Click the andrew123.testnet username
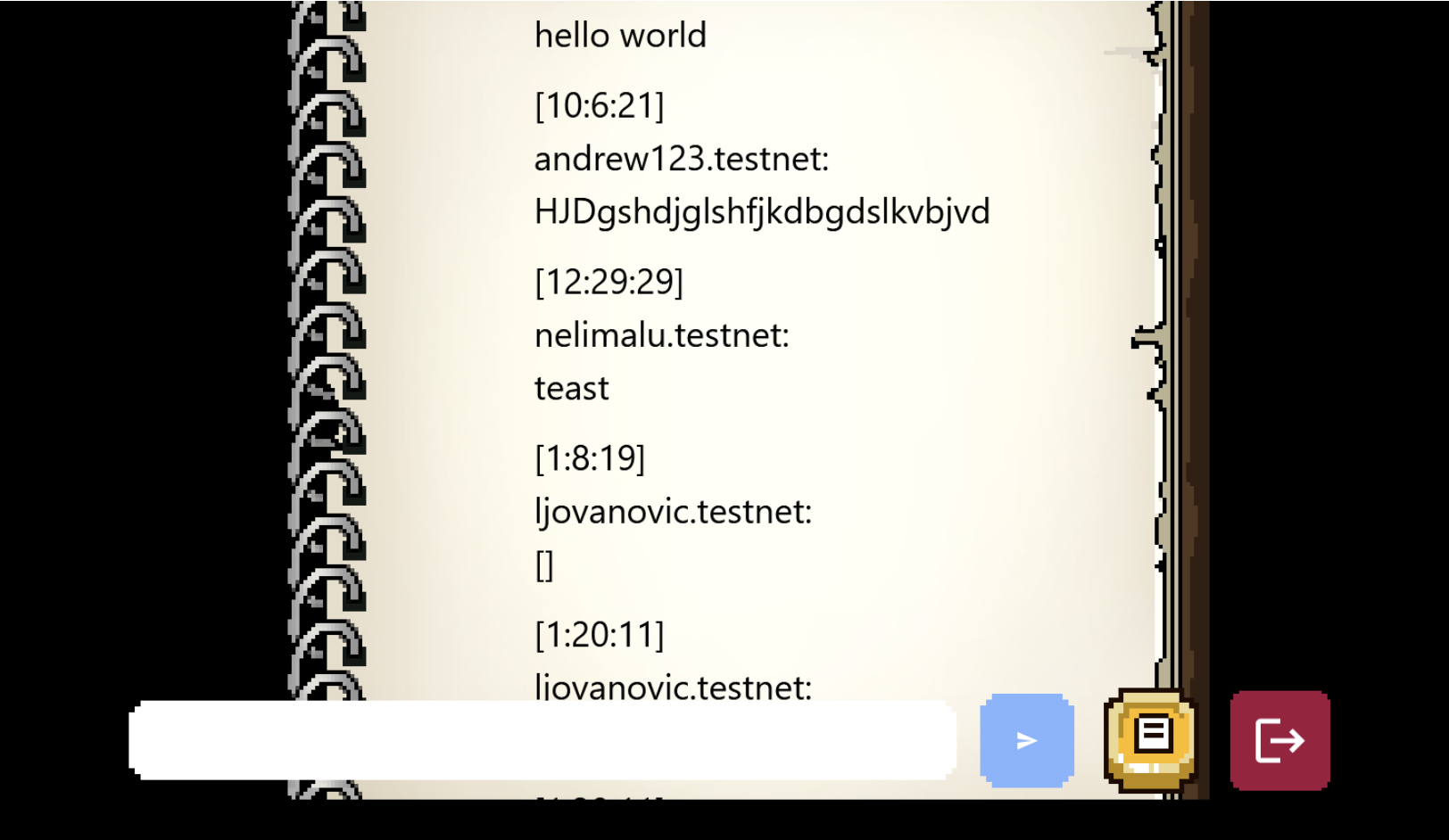Image resolution: width=1449 pixels, height=840 pixels. (x=682, y=159)
